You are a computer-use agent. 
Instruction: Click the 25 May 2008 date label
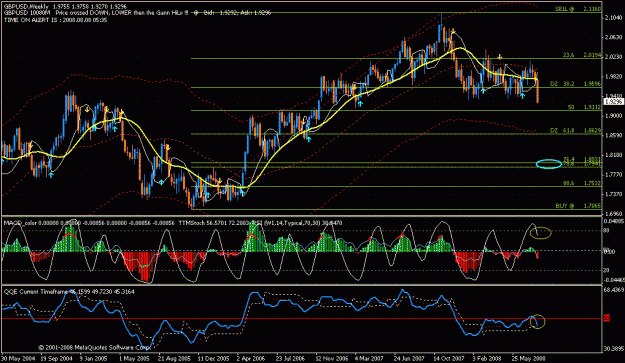(x=528, y=358)
